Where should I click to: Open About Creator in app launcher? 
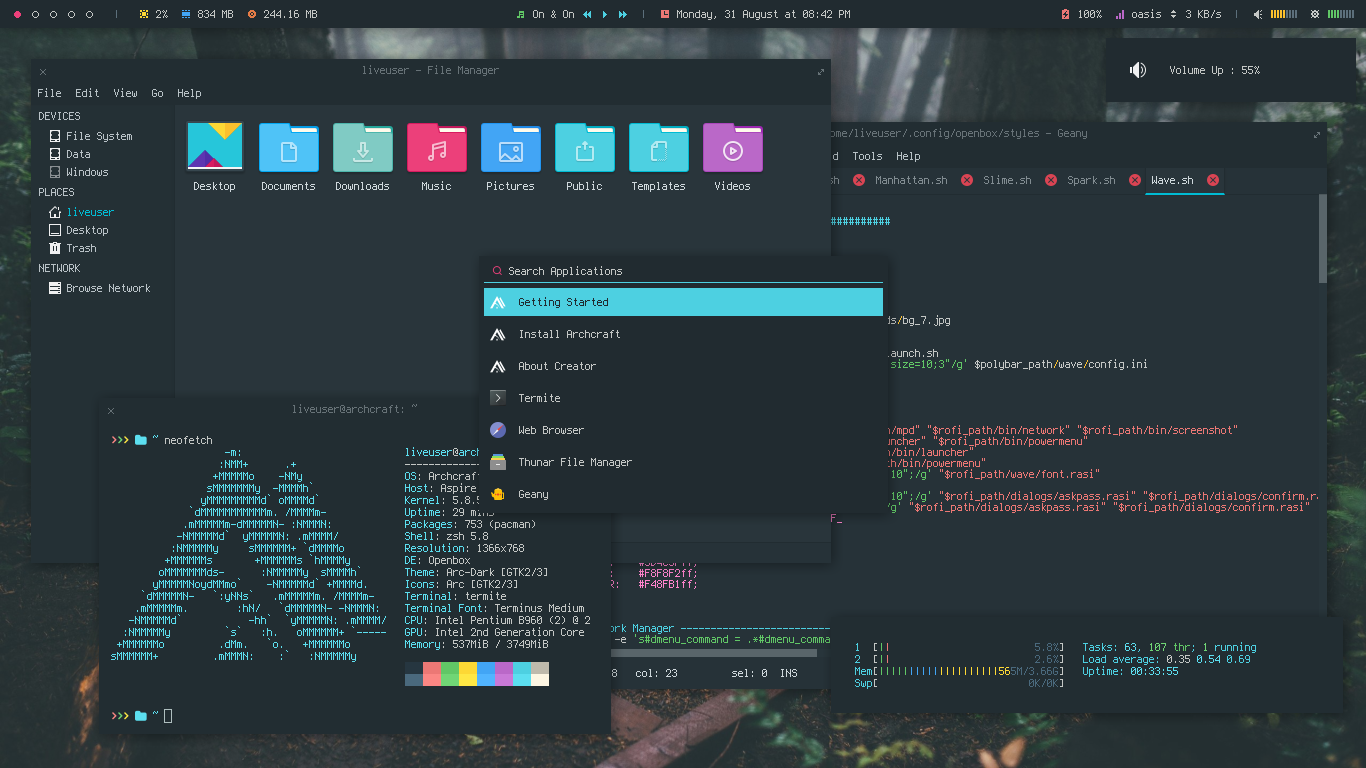coord(683,366)
